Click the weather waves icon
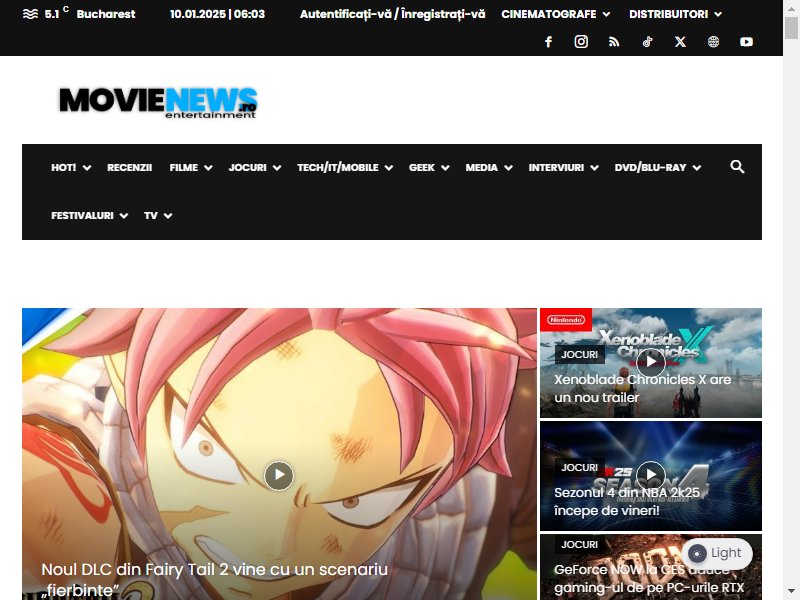 tap(31, 14)
